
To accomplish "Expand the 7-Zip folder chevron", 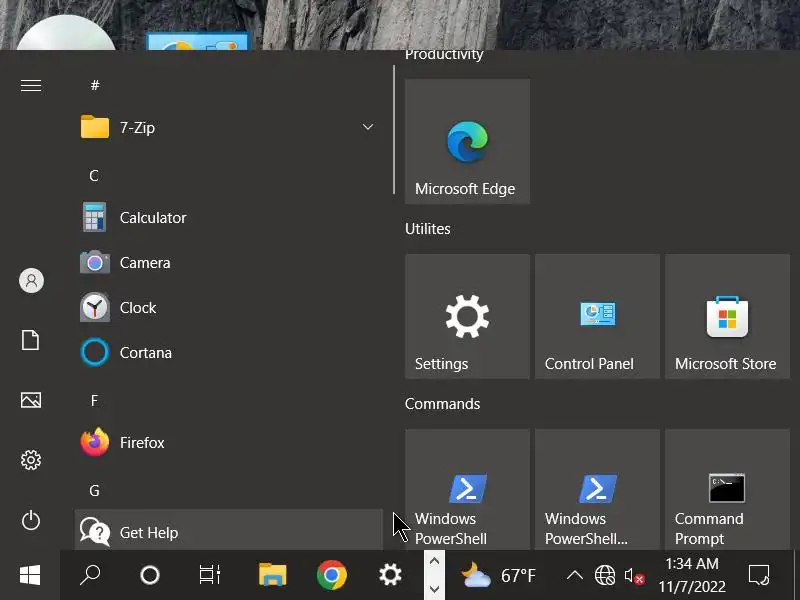I will 368,127.
